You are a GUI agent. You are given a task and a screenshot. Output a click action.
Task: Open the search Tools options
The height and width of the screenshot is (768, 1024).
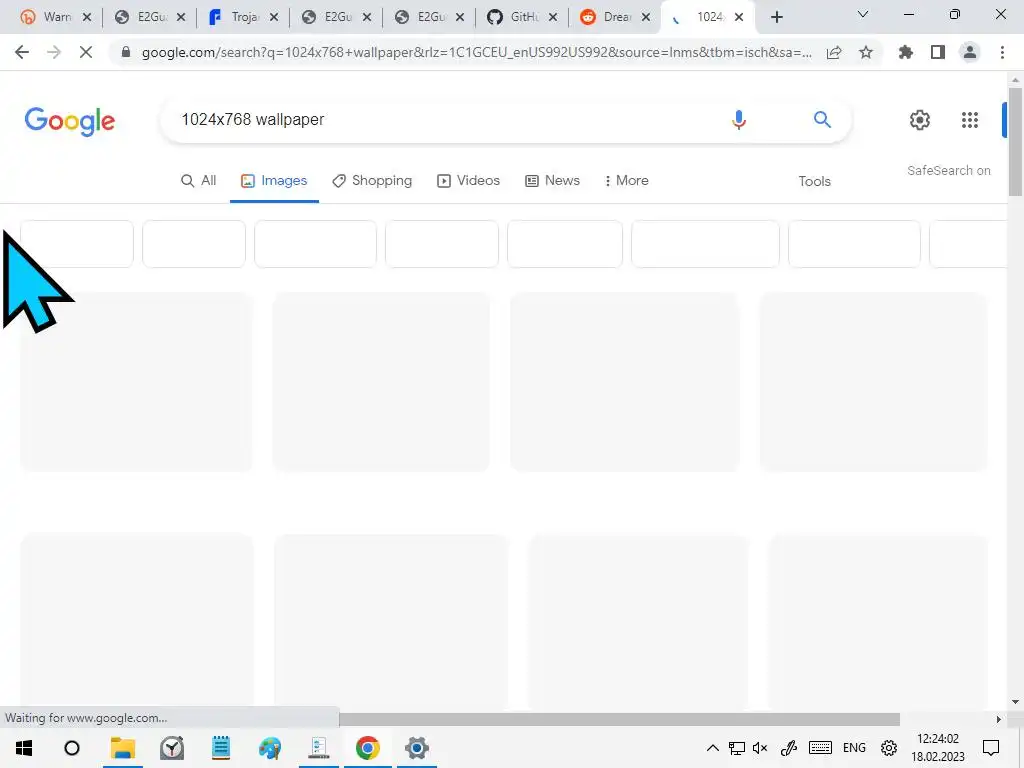click(x=814, y=182)
